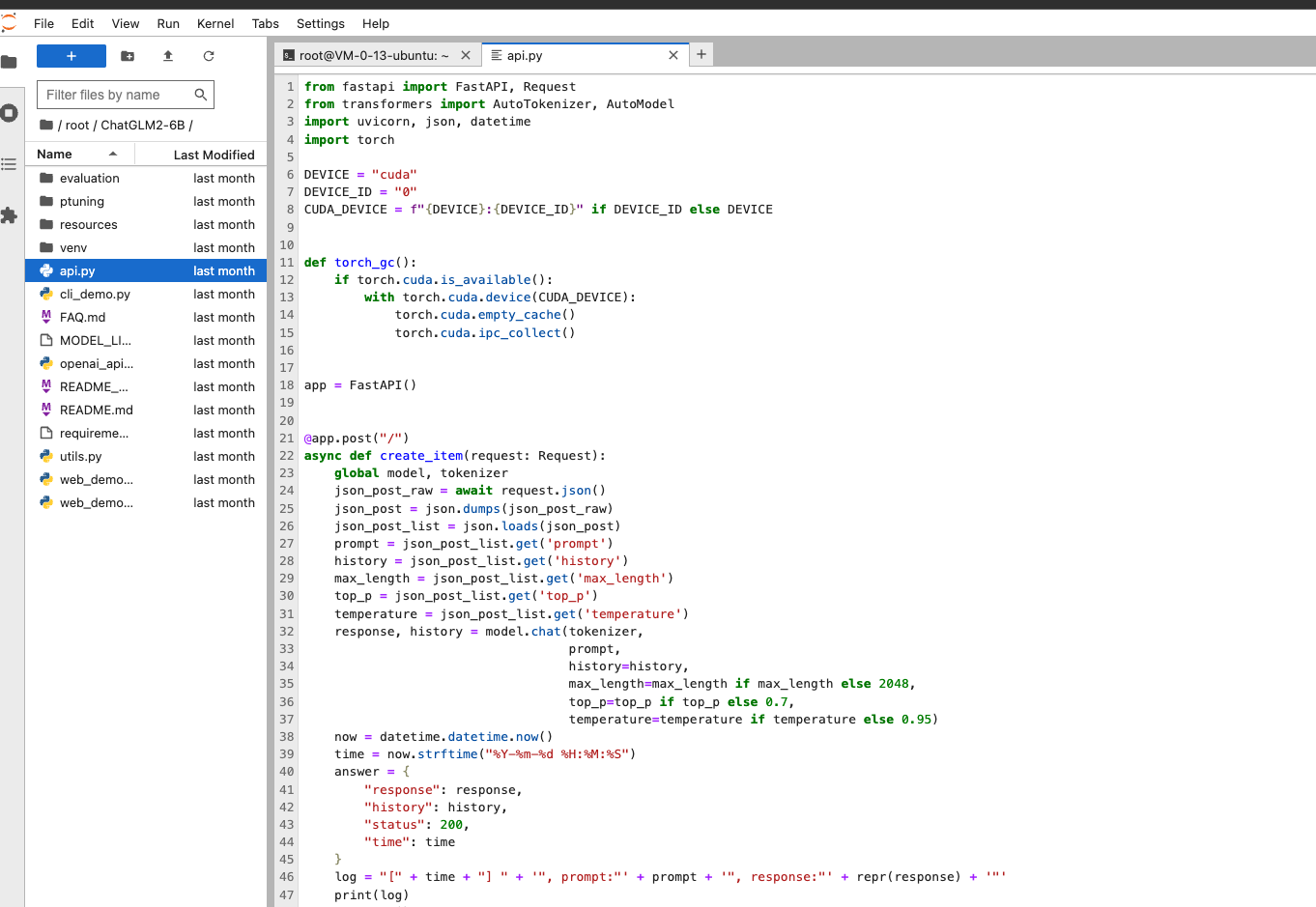
Task: Click the Upload Files icon
Action: [168, 56]
